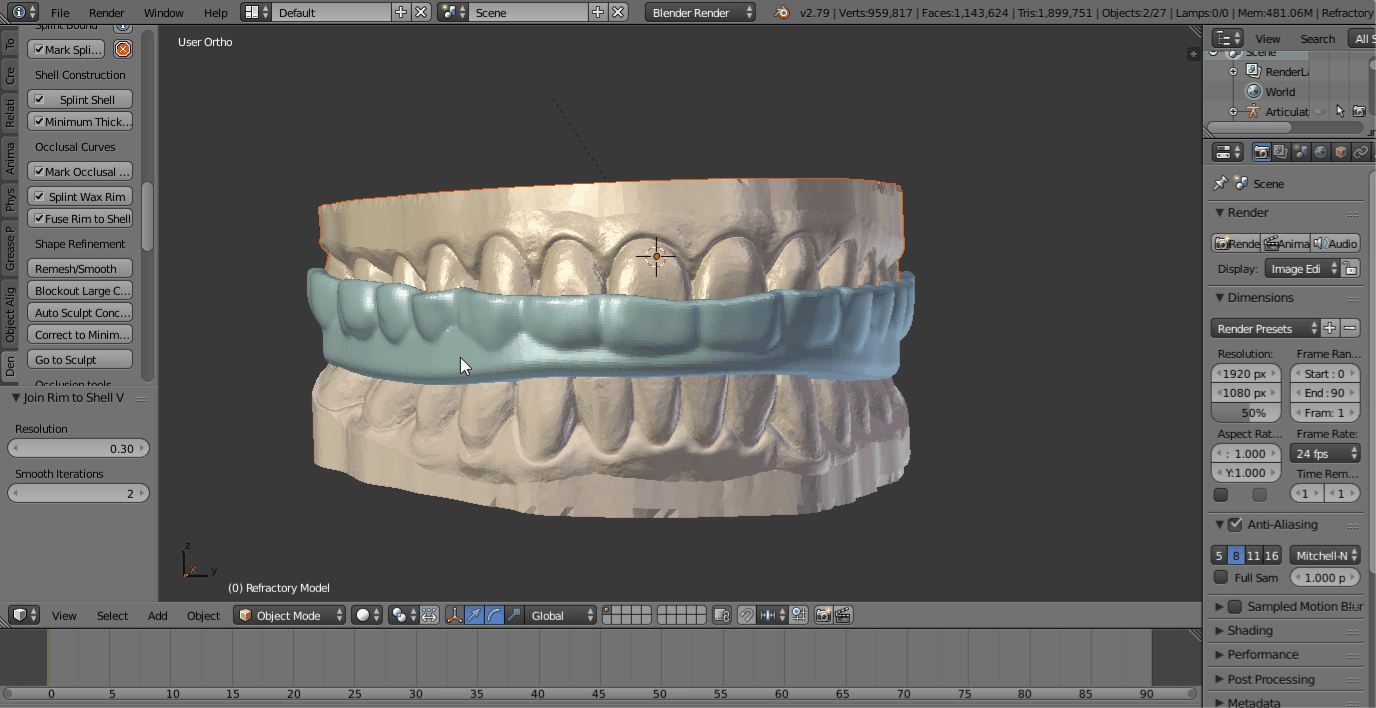
Task: Open the File menu
Action: [x=60, y=13]
